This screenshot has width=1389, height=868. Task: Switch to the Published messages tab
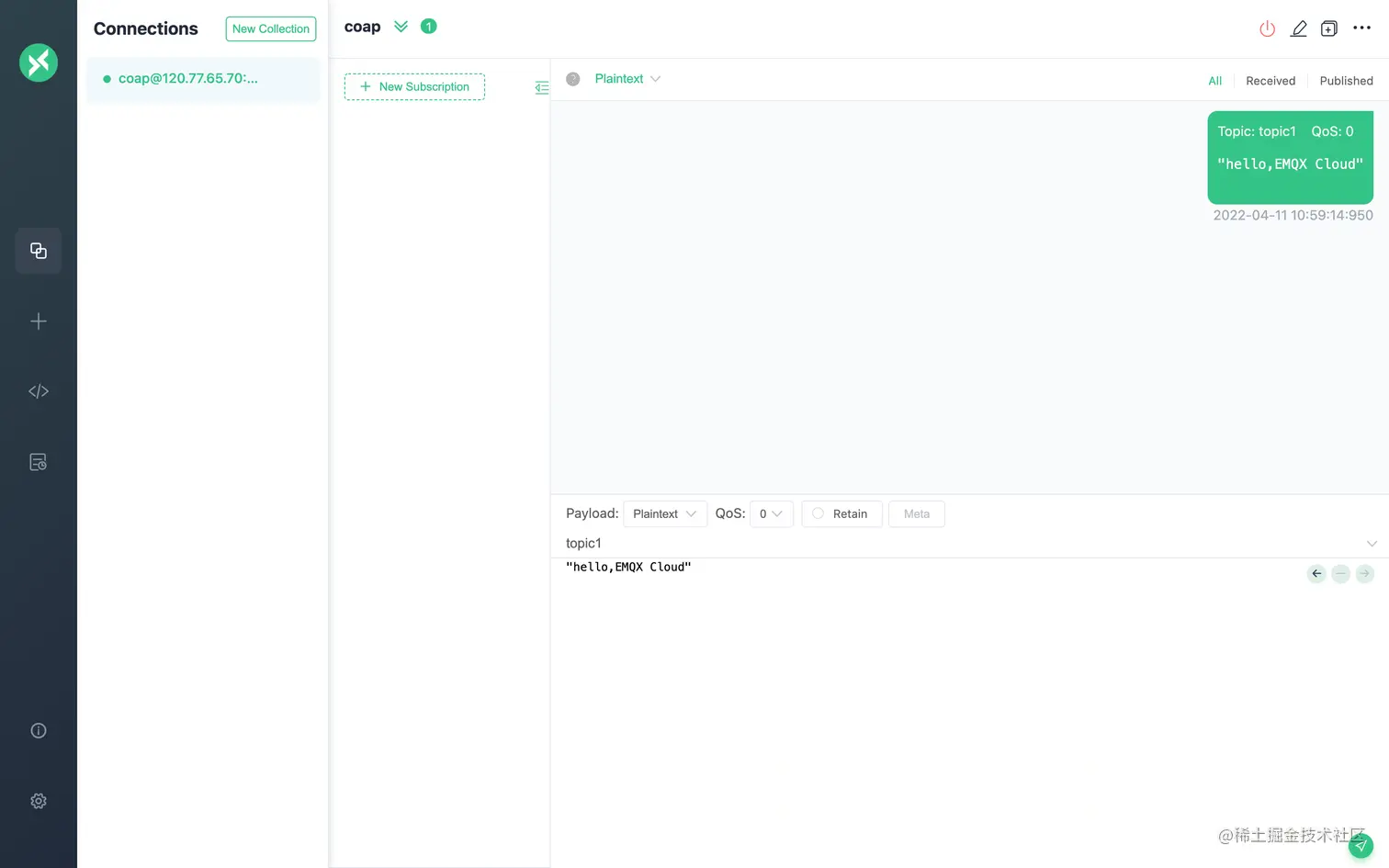click(1346, 81)
